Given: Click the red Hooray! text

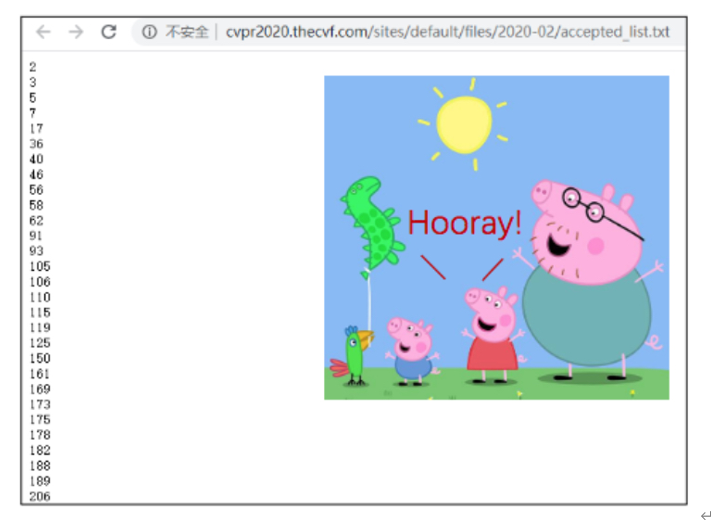Looking at the screenshot, I should pyautogui.click(x=465, y=223).
